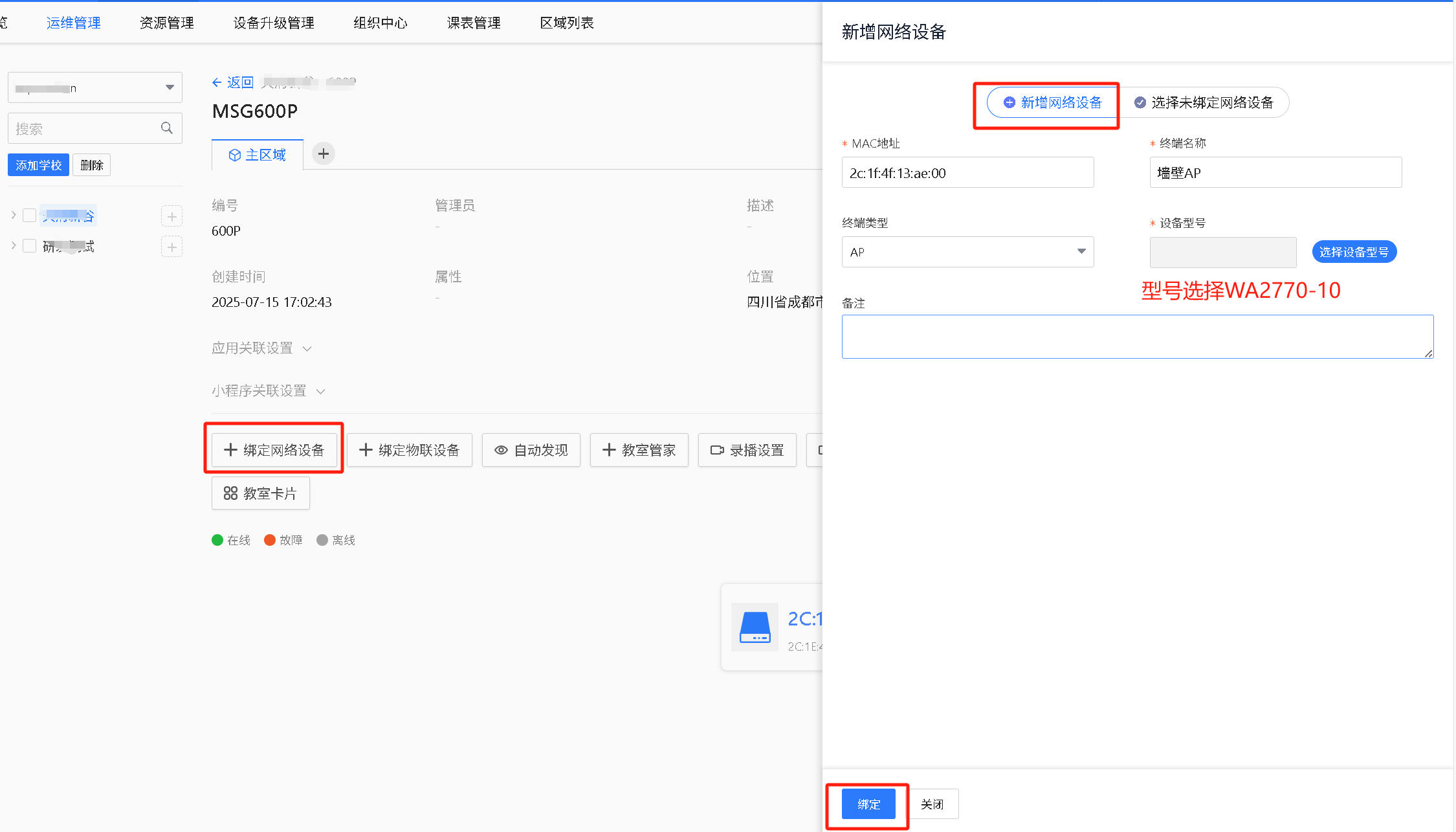Open 资源管理 menu

tap(167, 23)
